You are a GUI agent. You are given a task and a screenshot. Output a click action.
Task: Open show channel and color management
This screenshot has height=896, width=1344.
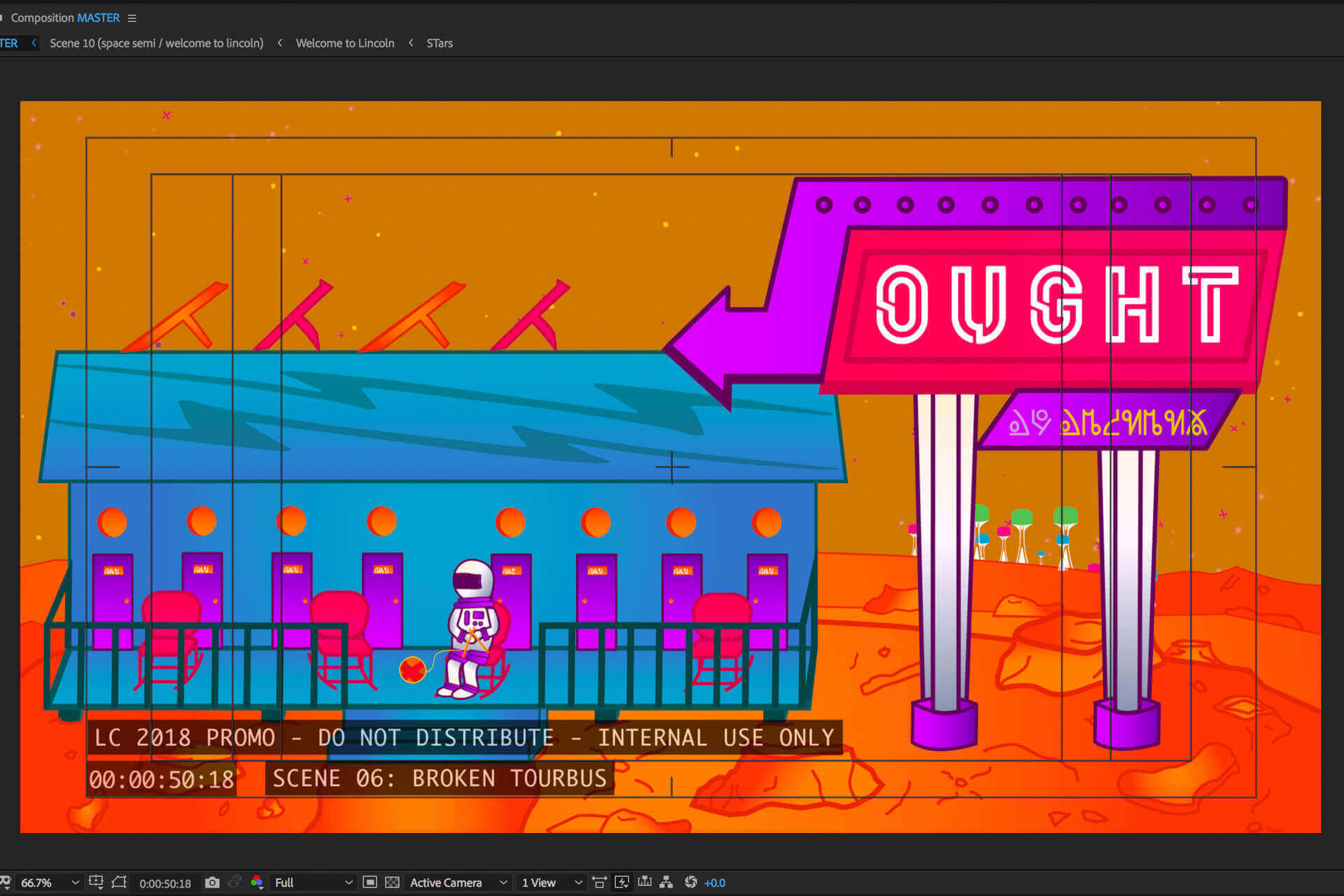click(x=257, y=883)
